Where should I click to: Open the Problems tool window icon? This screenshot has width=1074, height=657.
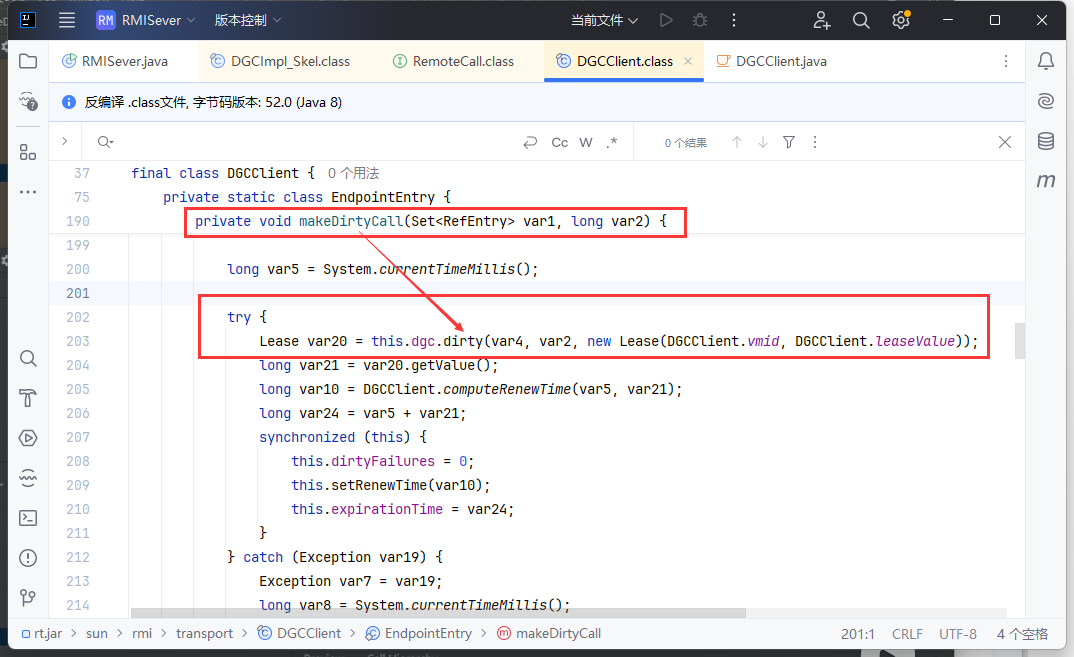click(28, 558)
